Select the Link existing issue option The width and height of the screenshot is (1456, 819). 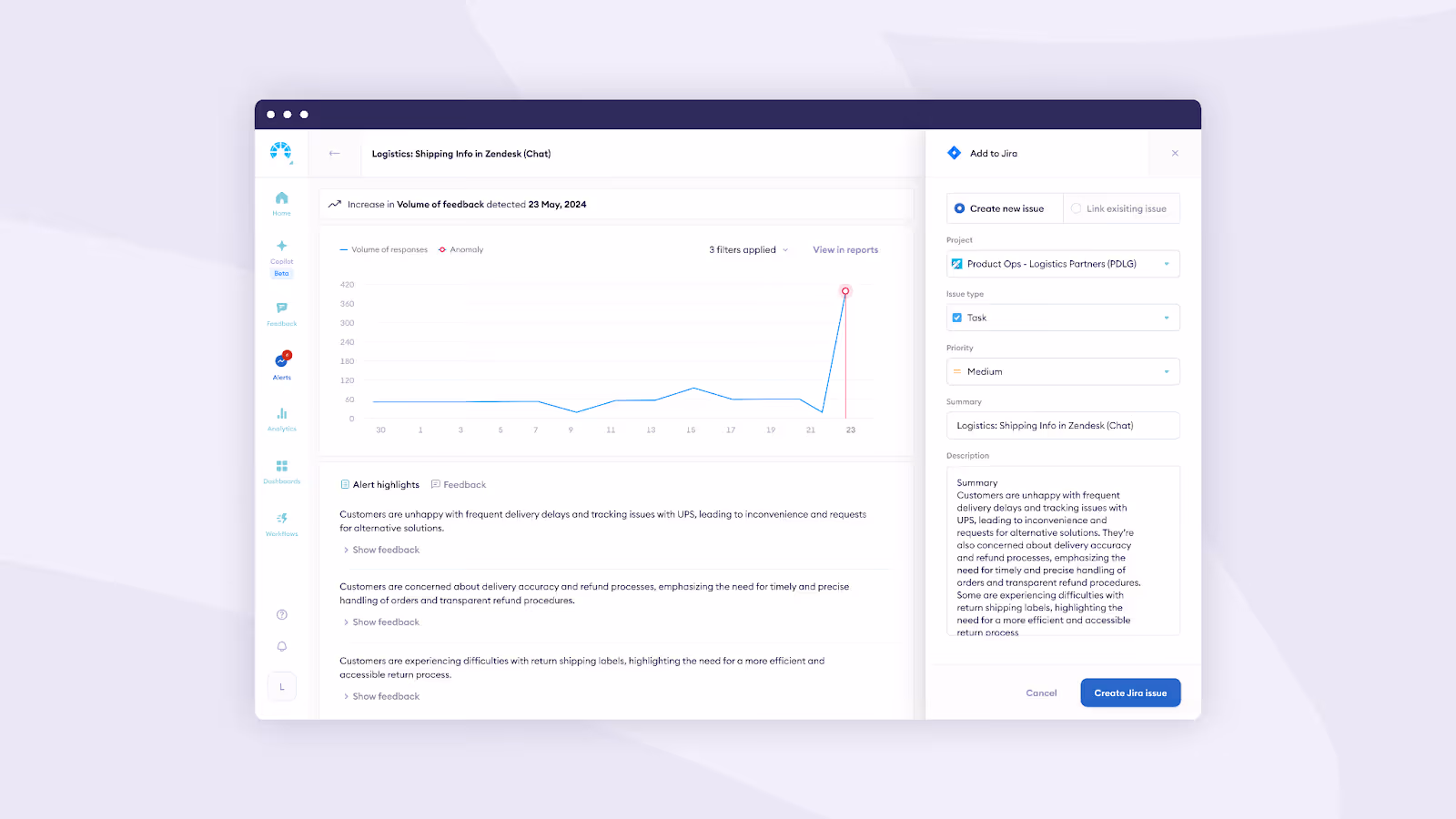coord(1121,208)
